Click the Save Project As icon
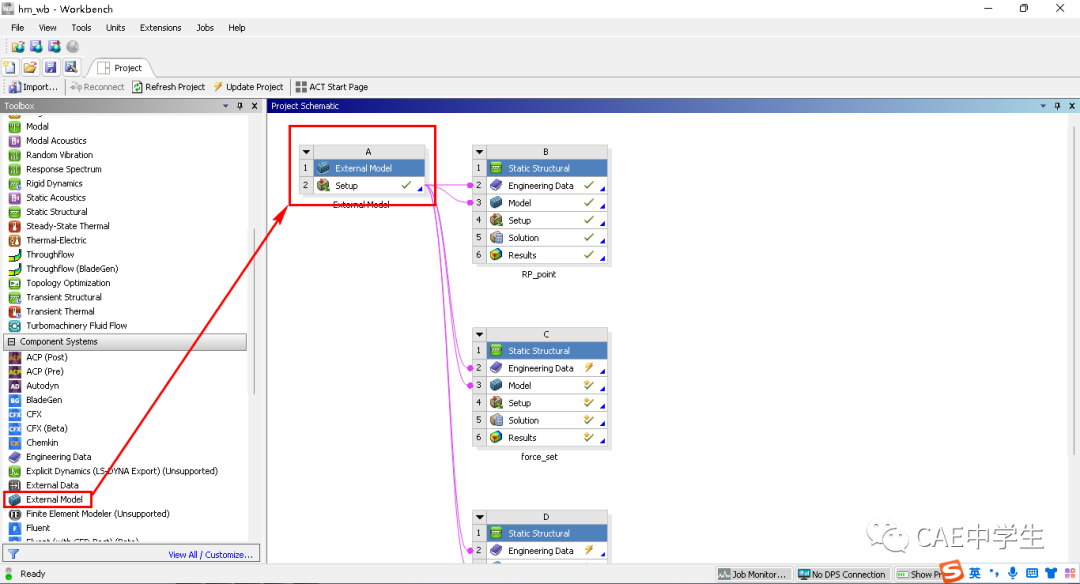 click(71, 67)
